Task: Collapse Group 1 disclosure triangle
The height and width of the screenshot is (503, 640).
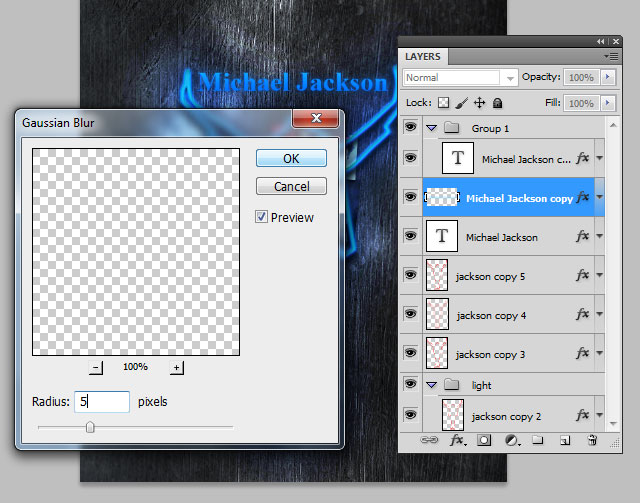Action: click(x=431, y=128)
